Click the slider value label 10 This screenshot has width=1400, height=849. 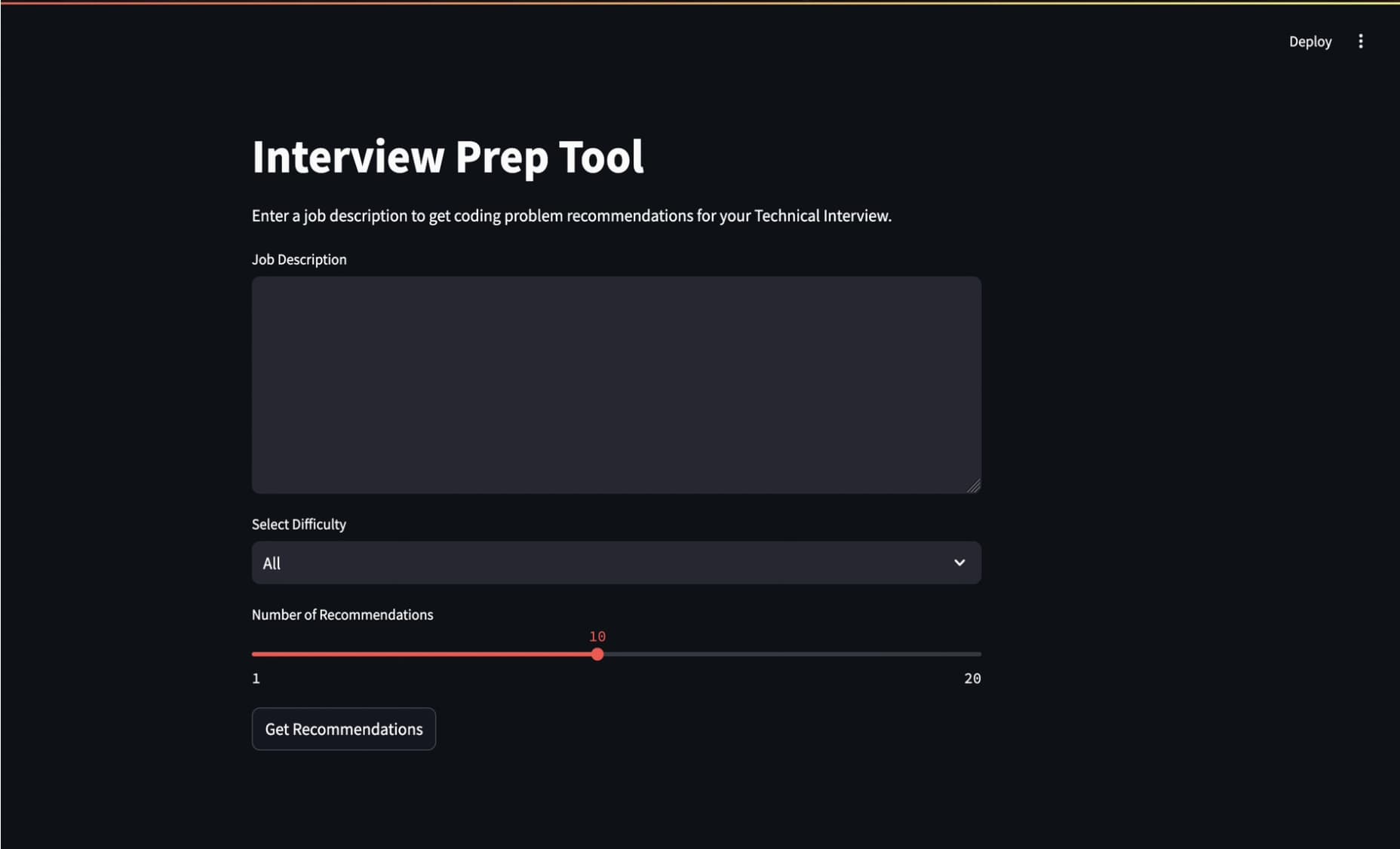(x=597, y=636)
